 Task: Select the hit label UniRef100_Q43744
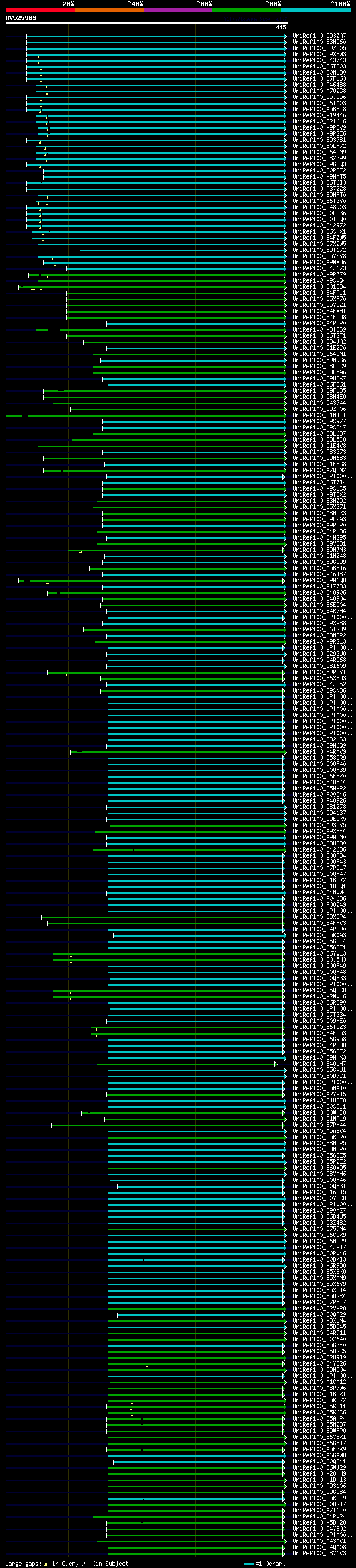pos(319,403)
